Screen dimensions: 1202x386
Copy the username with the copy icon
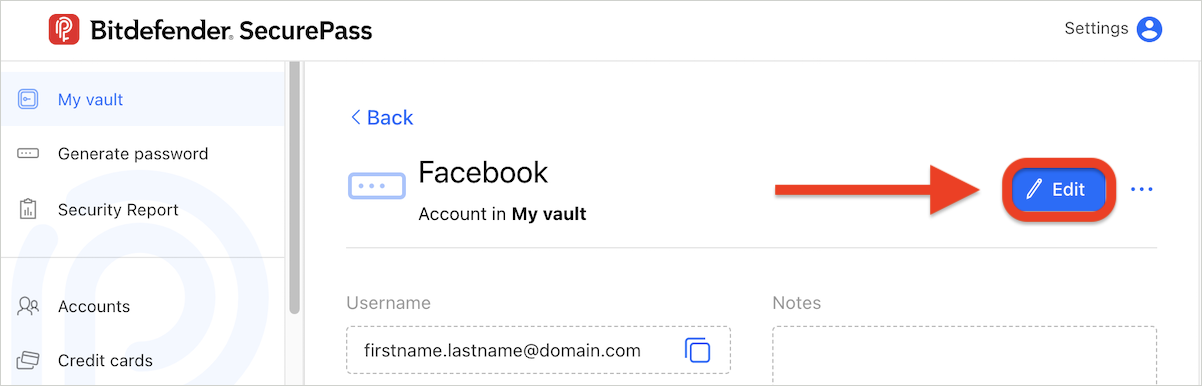click(x=697, y=350)
